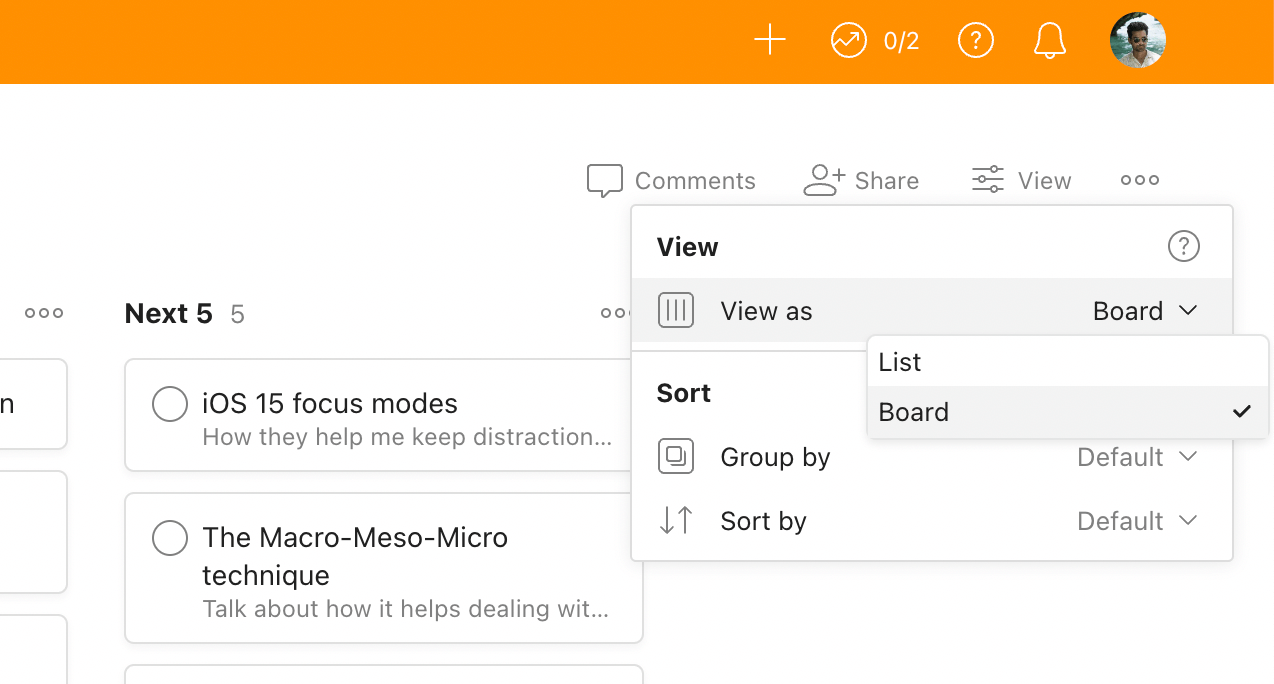Screen dimensions: 1274x684
Task: Open the productivity trend 0/2 indicator
Action: [x=874, y=41]
